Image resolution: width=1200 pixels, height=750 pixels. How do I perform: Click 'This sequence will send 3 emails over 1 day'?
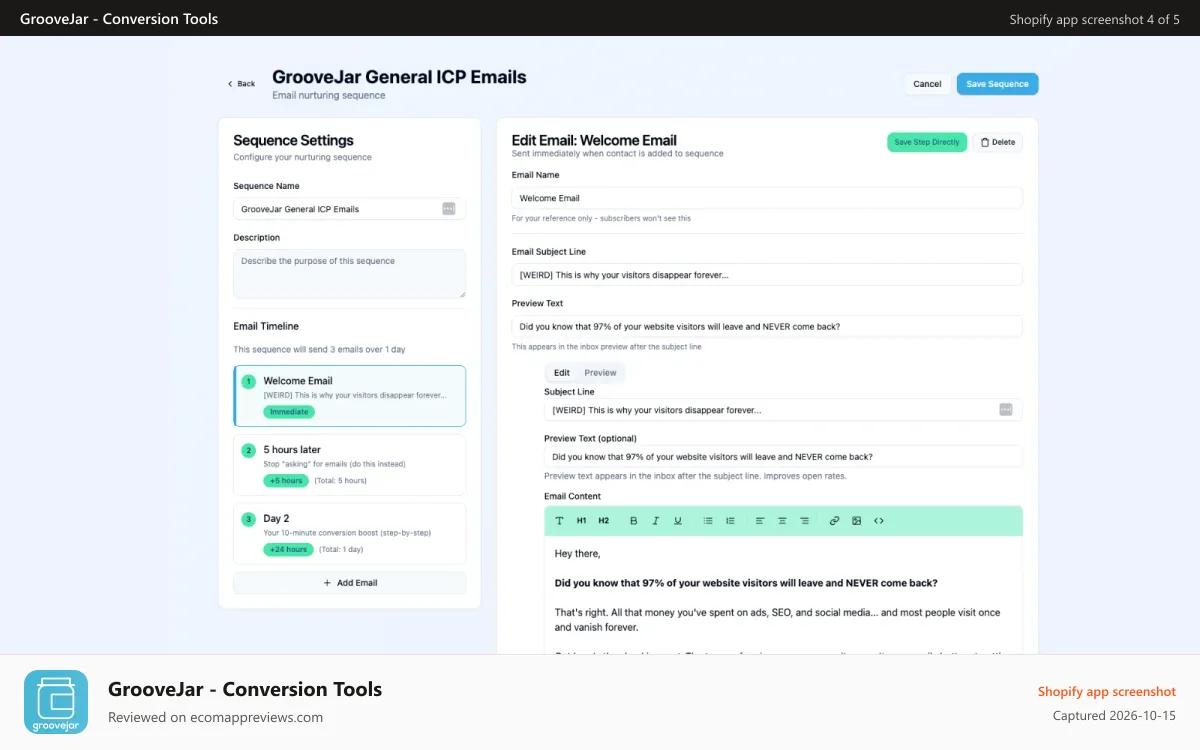[x=319, y=350]
